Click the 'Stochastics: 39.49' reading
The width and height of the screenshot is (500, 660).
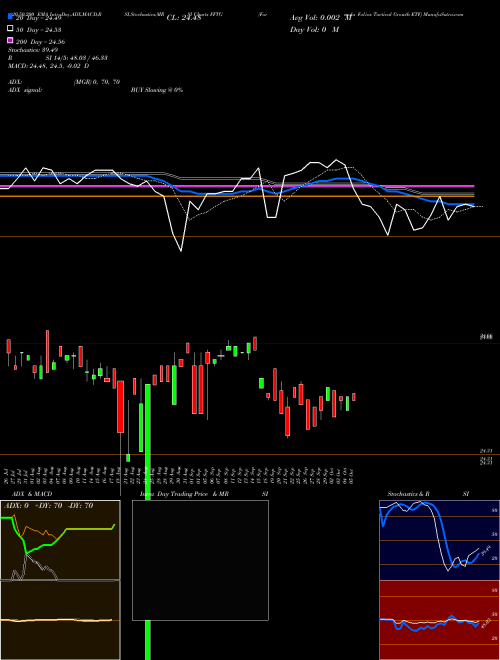33,50
